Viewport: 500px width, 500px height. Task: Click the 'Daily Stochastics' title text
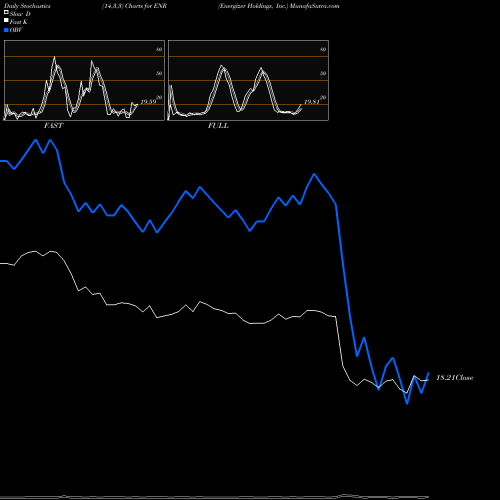coord(27,6)
